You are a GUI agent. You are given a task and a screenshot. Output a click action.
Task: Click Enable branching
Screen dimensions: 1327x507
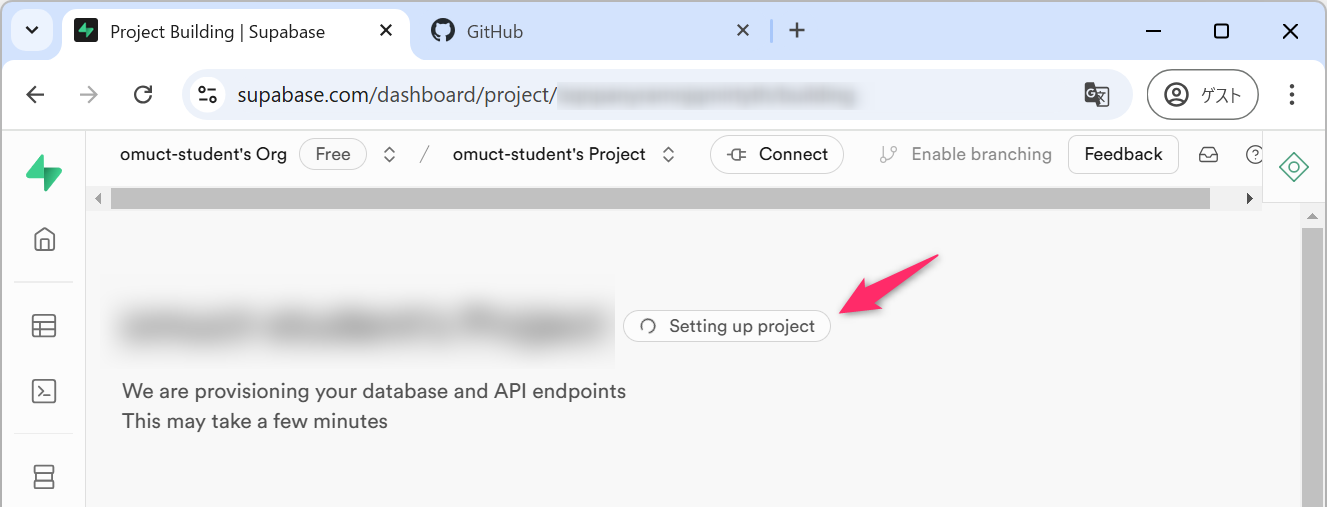966,155
